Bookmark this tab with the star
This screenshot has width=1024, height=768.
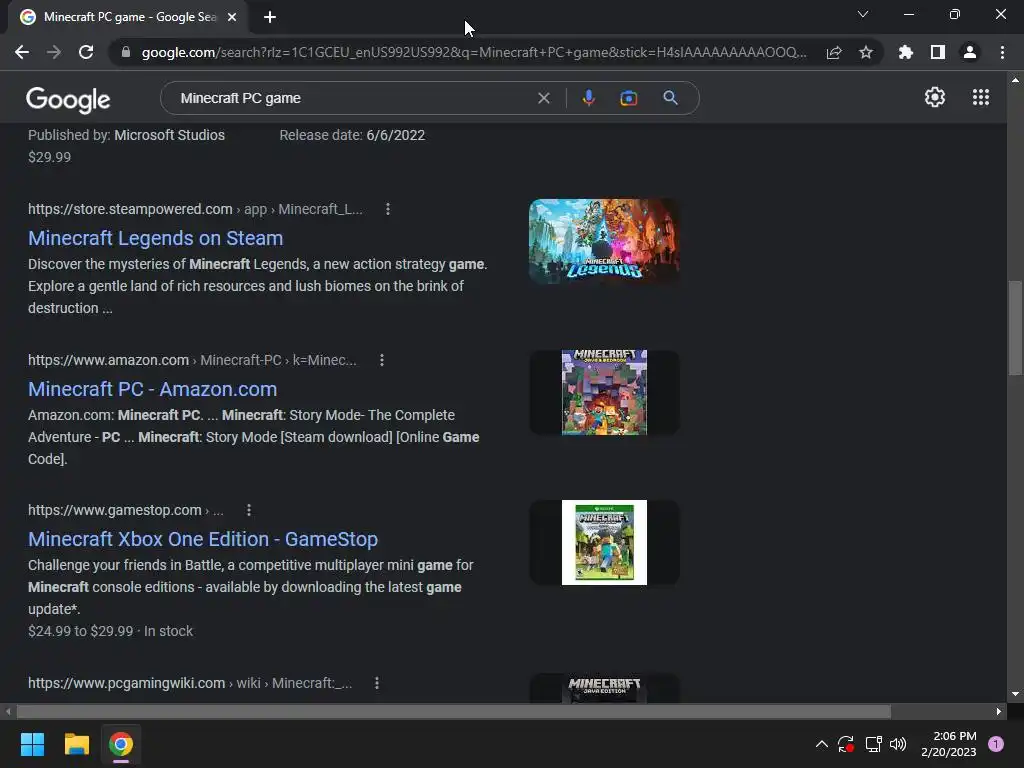(x=866, y=52)
